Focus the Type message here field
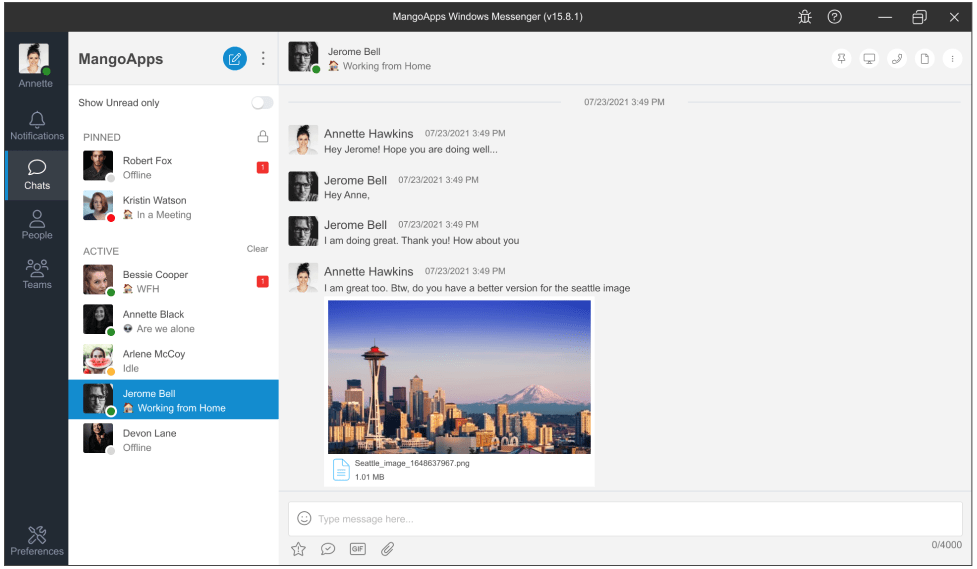This screenshot has width=977, height=569. [x=626, y=519]
